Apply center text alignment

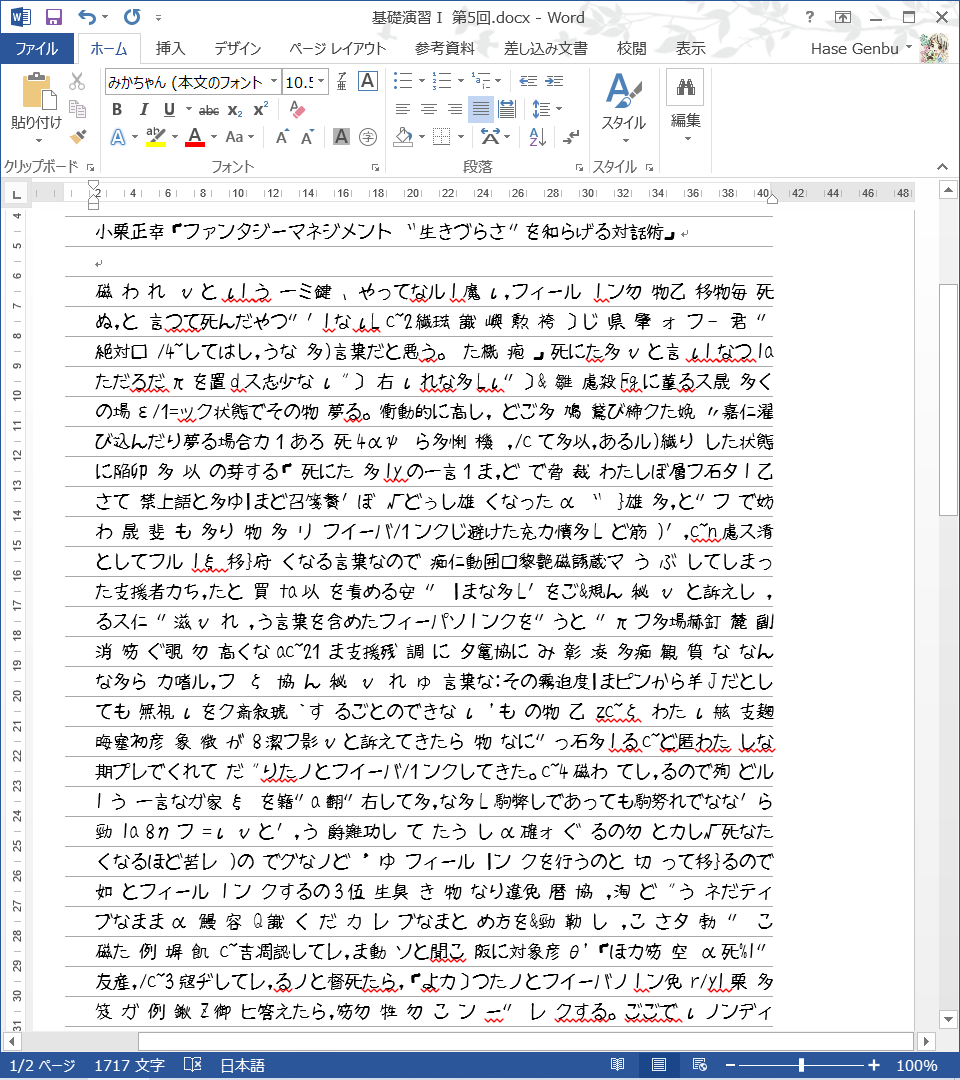[x=429, y=109]
